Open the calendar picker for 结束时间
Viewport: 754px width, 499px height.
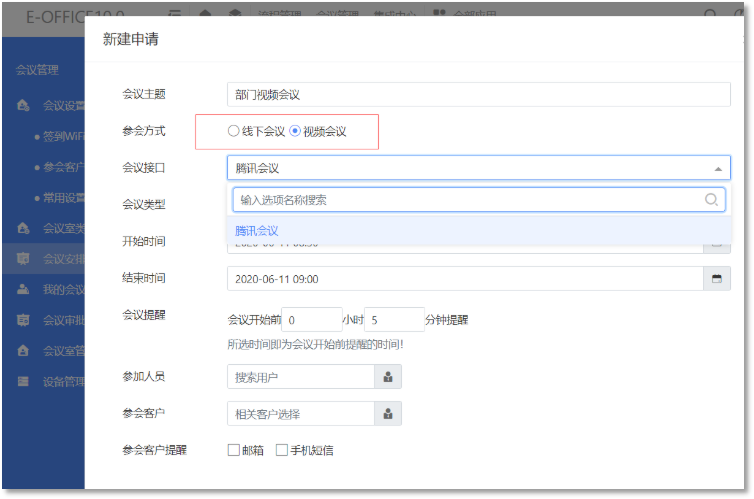click(x=716, y=279)
